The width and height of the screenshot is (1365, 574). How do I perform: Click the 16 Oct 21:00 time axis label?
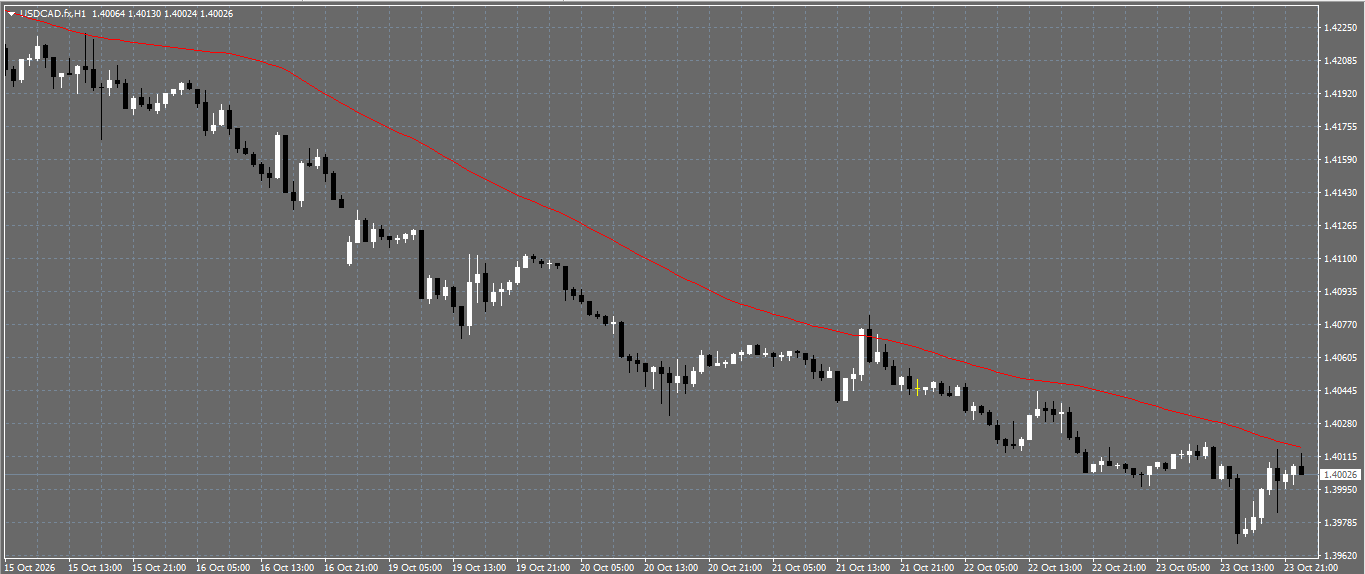[x=351, y=567]
